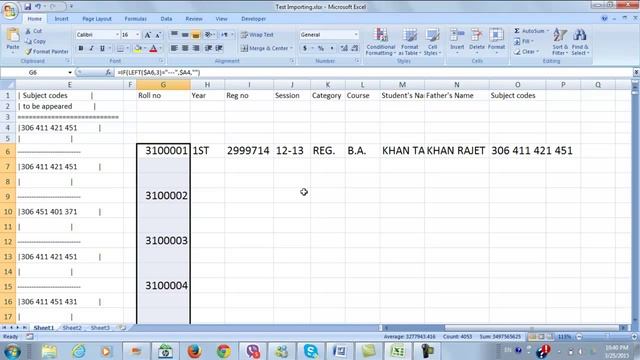Click the Name Box showing G6
This screenshot has height=360, width=640.
pos(34,72)
